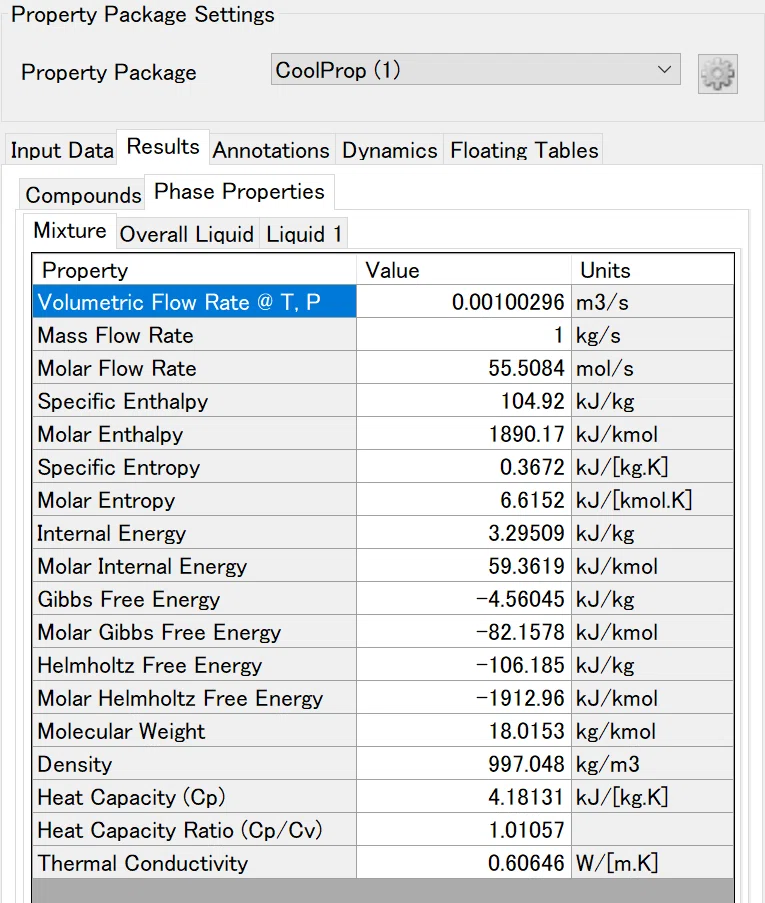765x903 pixels.
Task: Click the value 18.0153
Action: coord(464,731)
